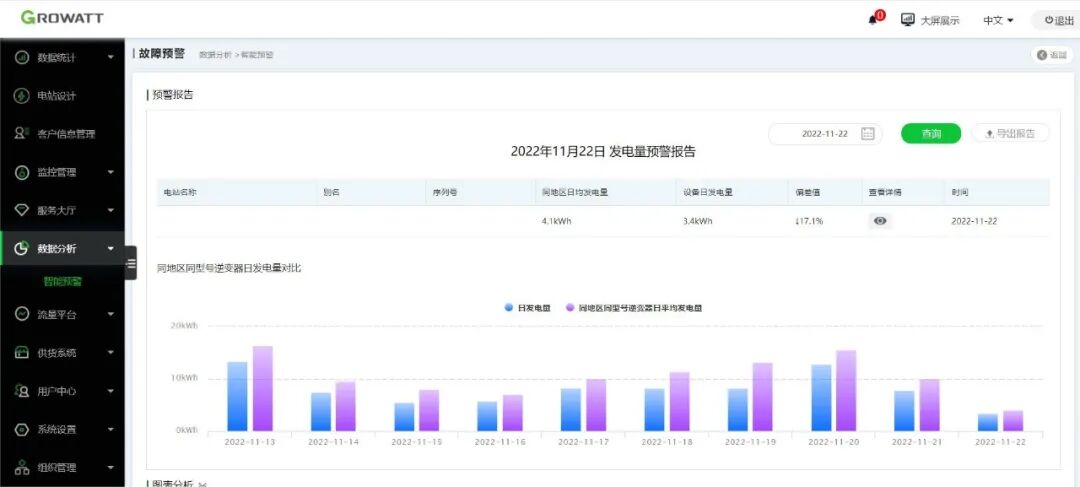Click the blue bar for 2022-11-13
1080x487 pixels.
[237, 397]
